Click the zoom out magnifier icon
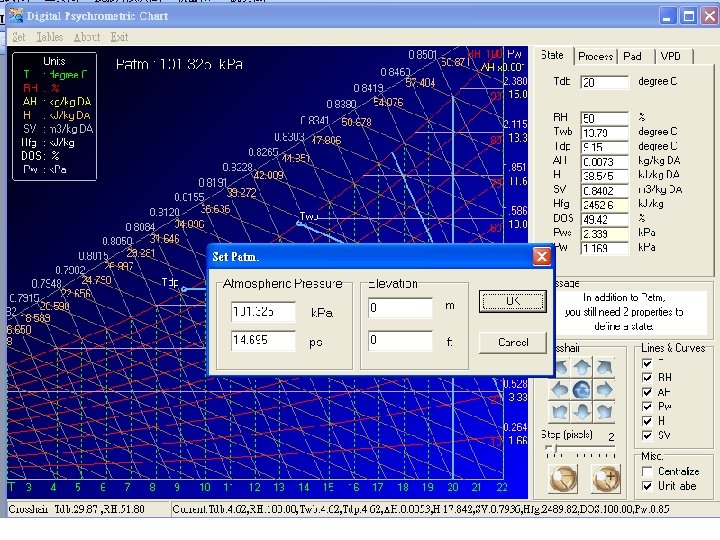This screenshot has height=540, width=720. (564, 478)
